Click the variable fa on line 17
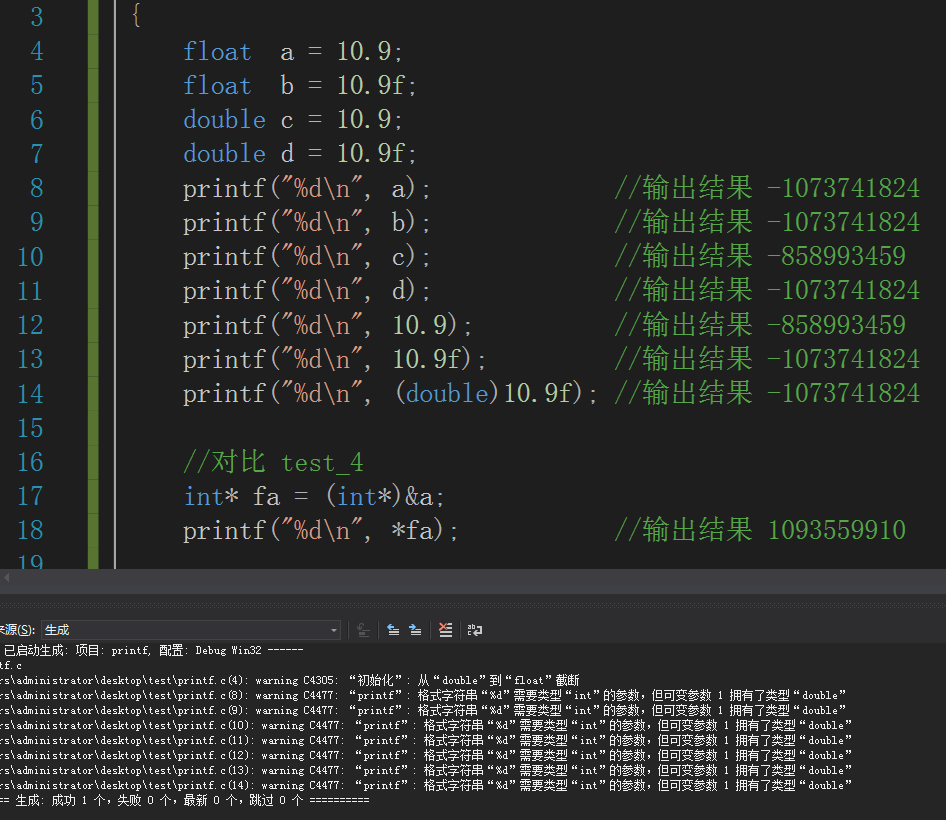This screenshot has width=946, height=820. coord(266,497)
